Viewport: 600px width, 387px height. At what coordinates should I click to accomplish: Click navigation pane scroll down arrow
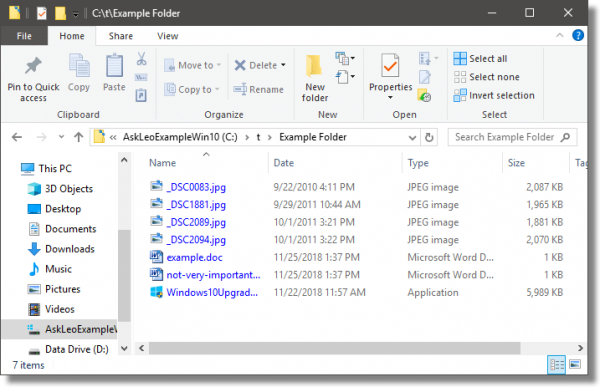tap(124, 348)
